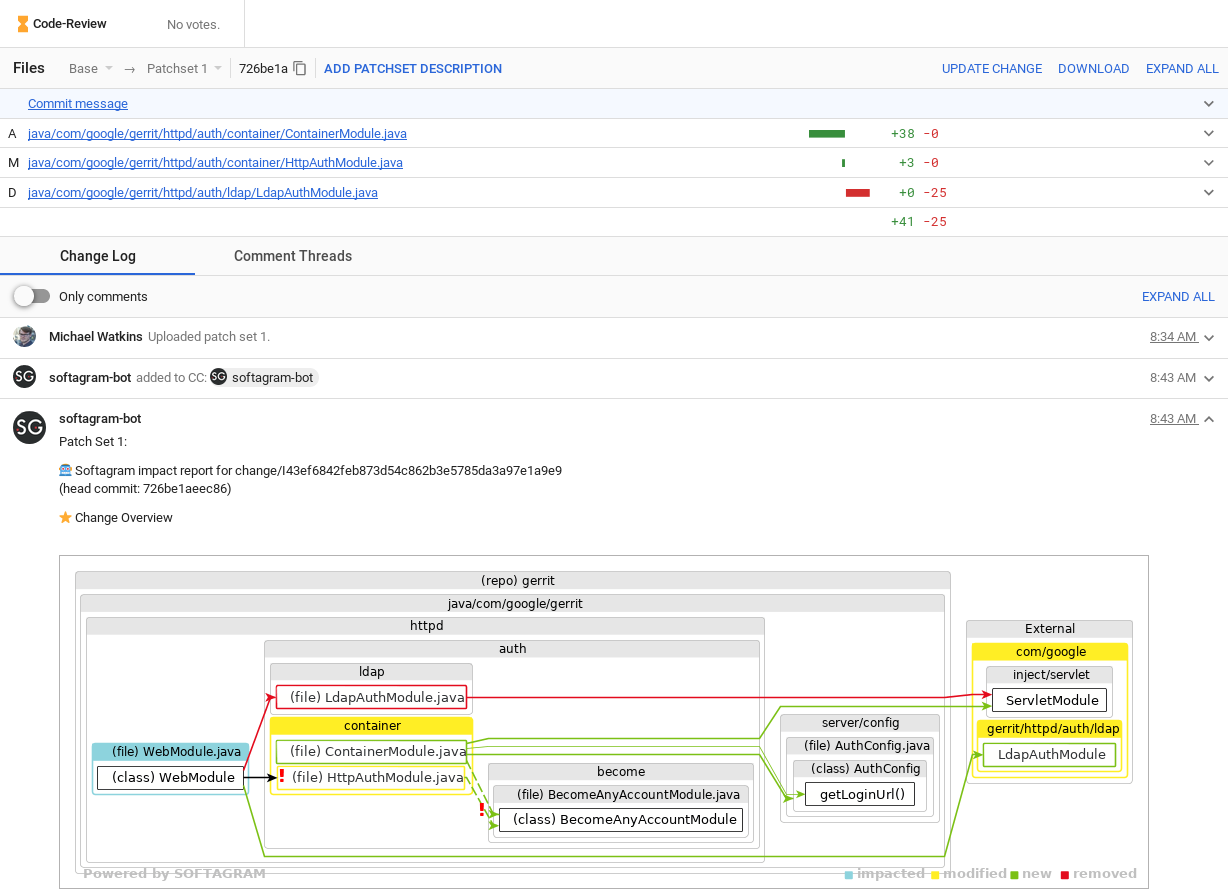Click the Code-Review hourglass icon
This screenshot has width=1228, height=893.
pos(23,24)
